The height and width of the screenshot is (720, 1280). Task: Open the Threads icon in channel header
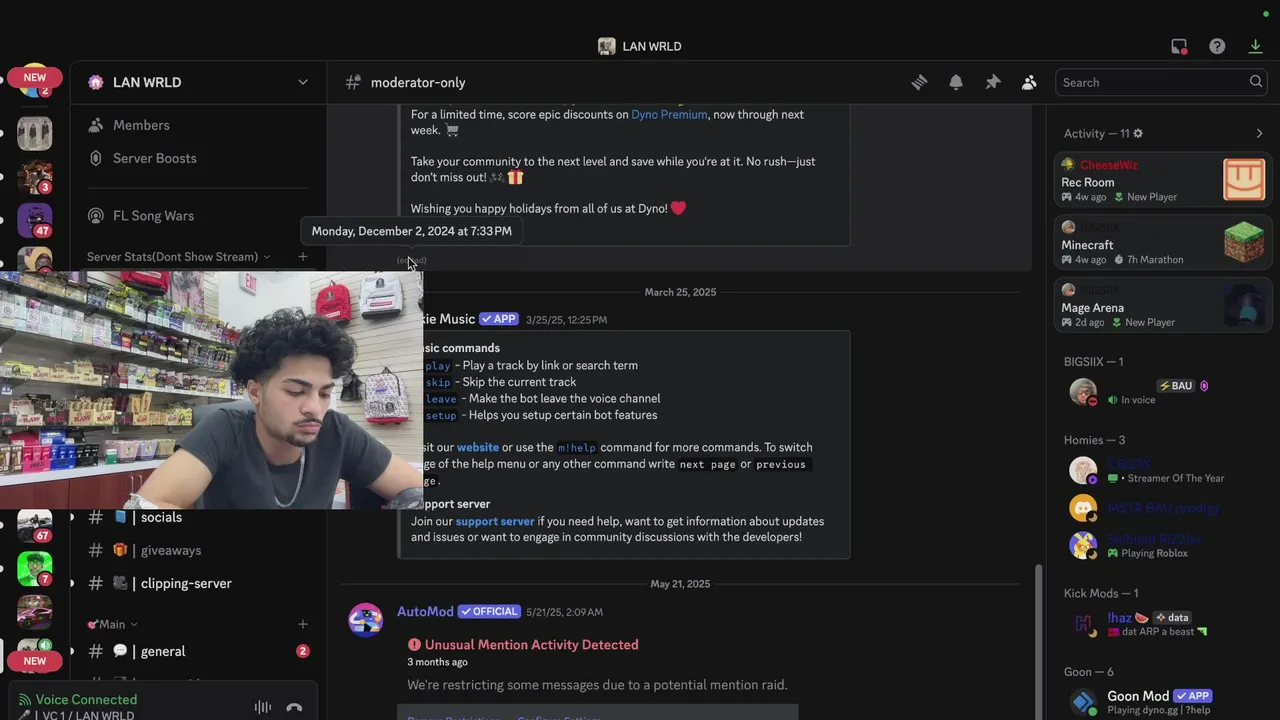pyautogui.click(x=919, y=83)
